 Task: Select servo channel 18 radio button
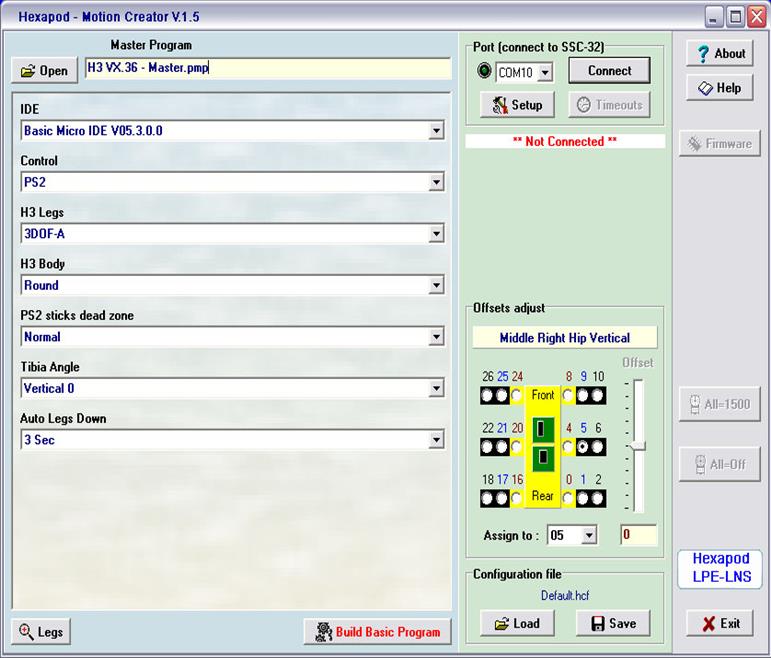[x=487, y=499]
